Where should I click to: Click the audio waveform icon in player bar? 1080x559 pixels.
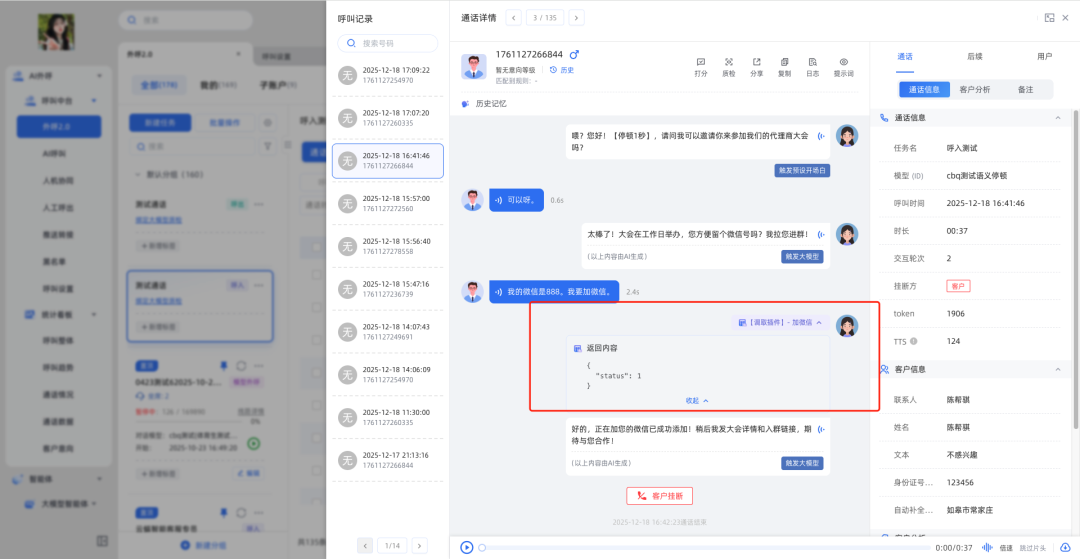[987, 547]
